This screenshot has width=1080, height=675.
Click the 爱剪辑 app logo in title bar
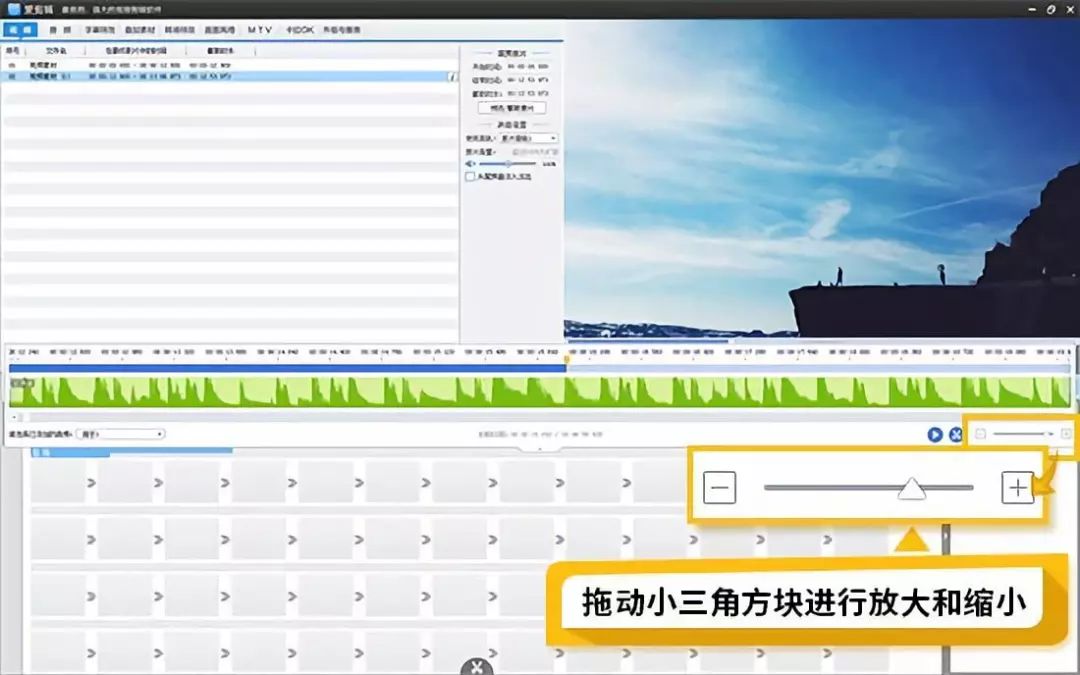click(14, 9)
